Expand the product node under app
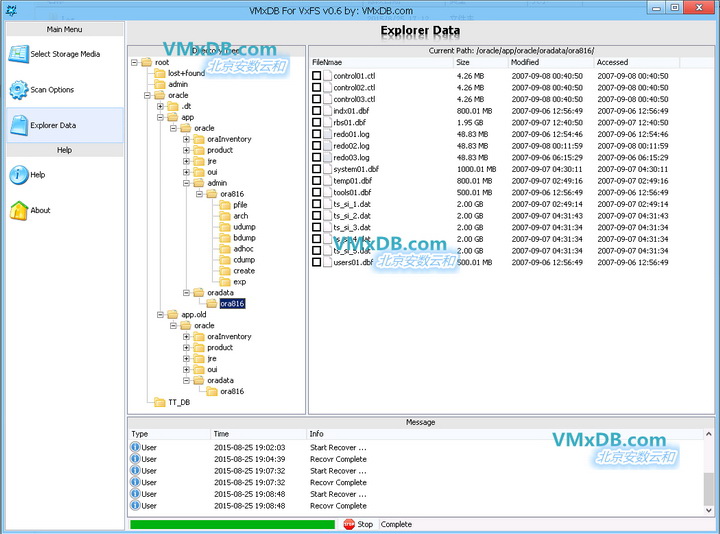The image size is (720, 534). [x=186, y=150]
